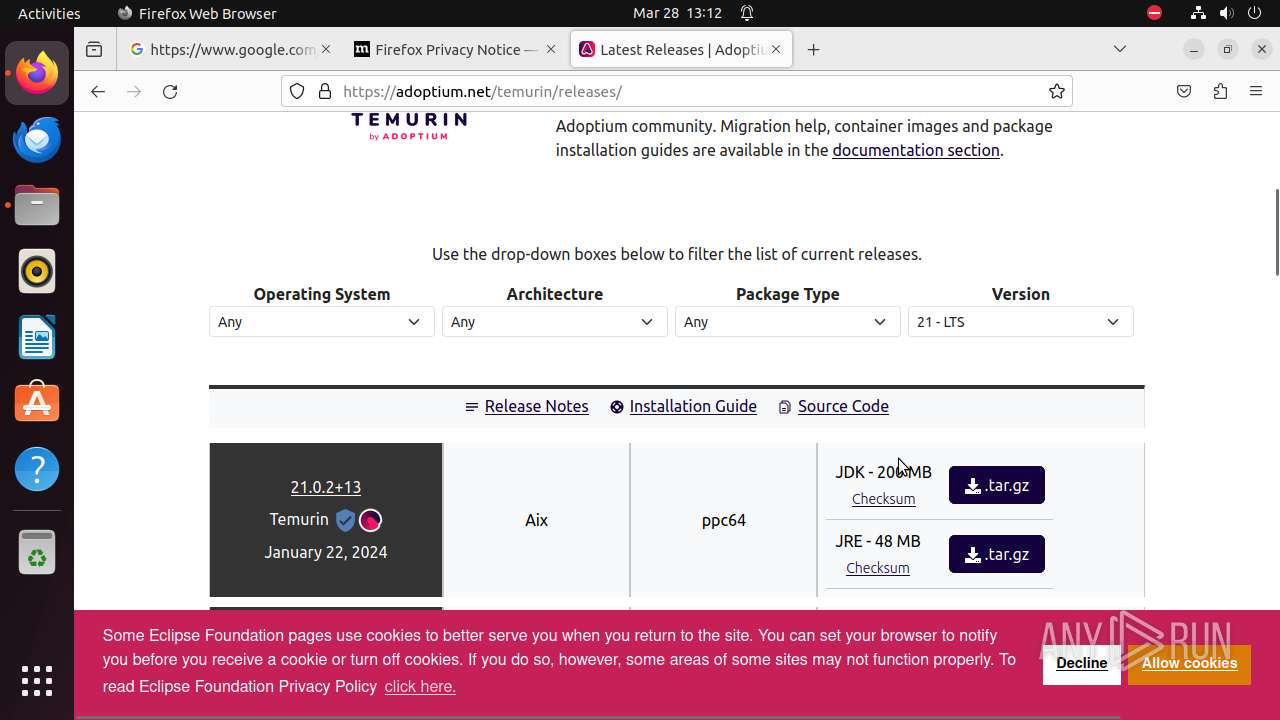Open power menu in top bar
The image size is (1280, 720).
(1256, 13)
